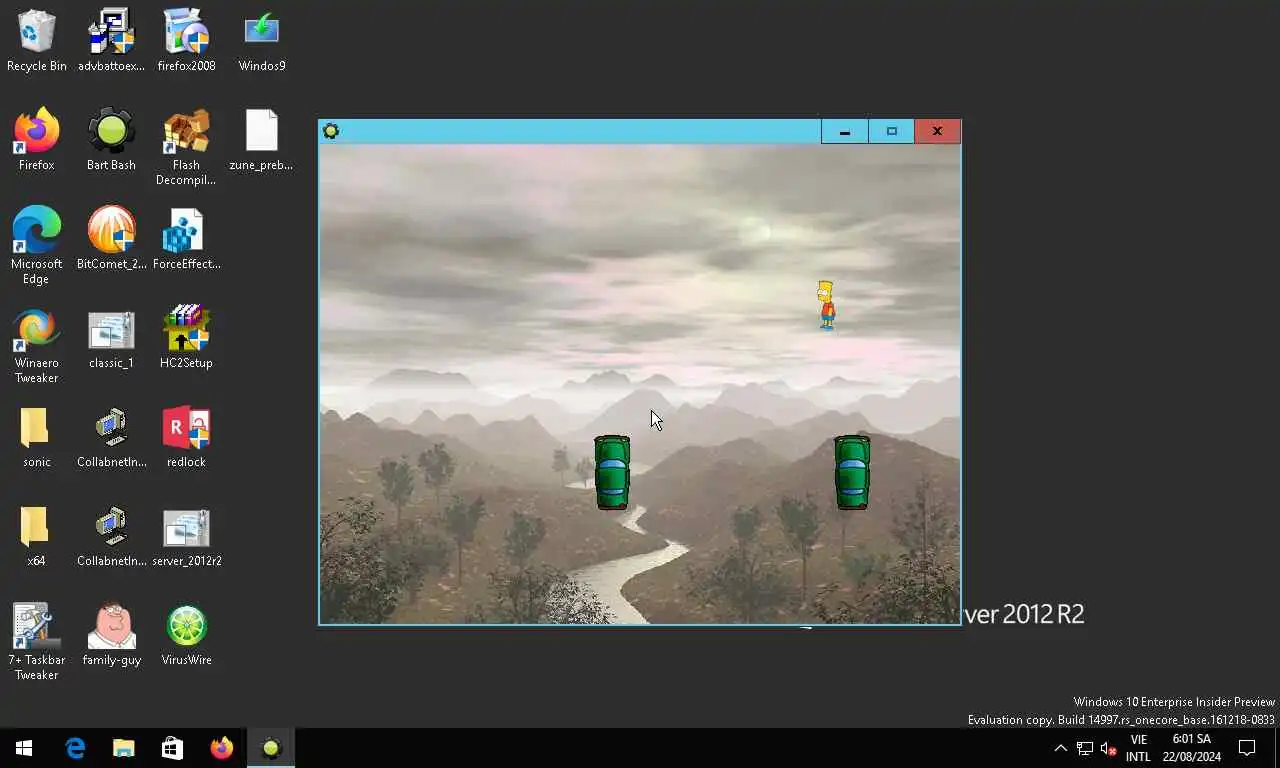Select the x64 folder icon
The height and width of the screenshot is (768, 1280).
click(36, 535)
